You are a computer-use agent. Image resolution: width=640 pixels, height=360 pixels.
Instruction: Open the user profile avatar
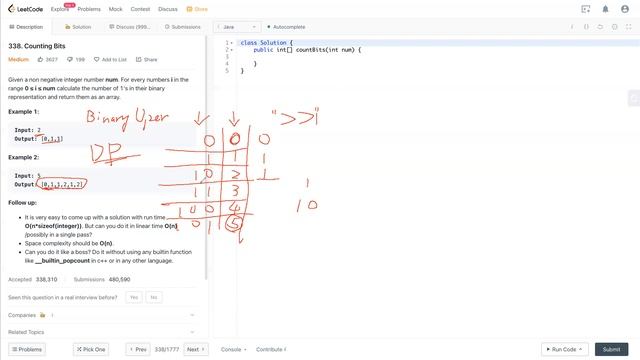tap(625, 9)
